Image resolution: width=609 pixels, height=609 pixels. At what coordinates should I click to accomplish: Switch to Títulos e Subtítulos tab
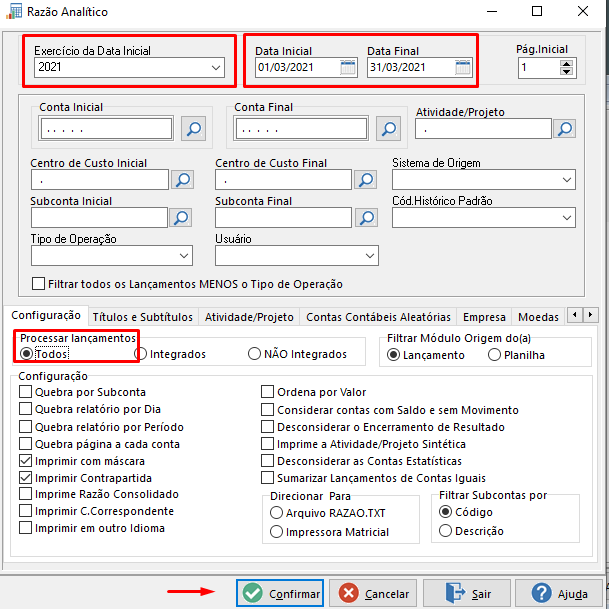tap(143, 317)
